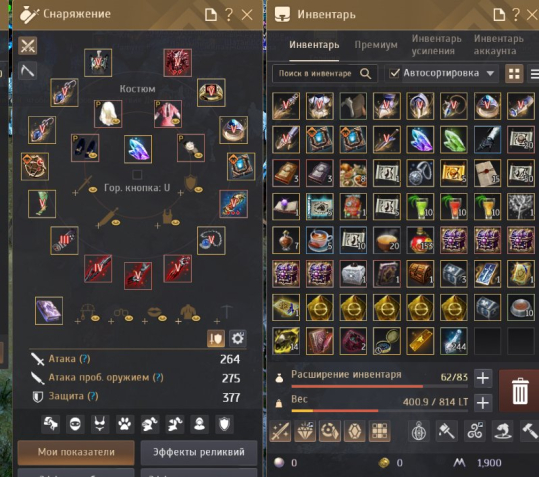The height and width of the screenshot is (477, 539).
Task: Click plus to expand Расширение инвентаря
Action: point(483,378)
